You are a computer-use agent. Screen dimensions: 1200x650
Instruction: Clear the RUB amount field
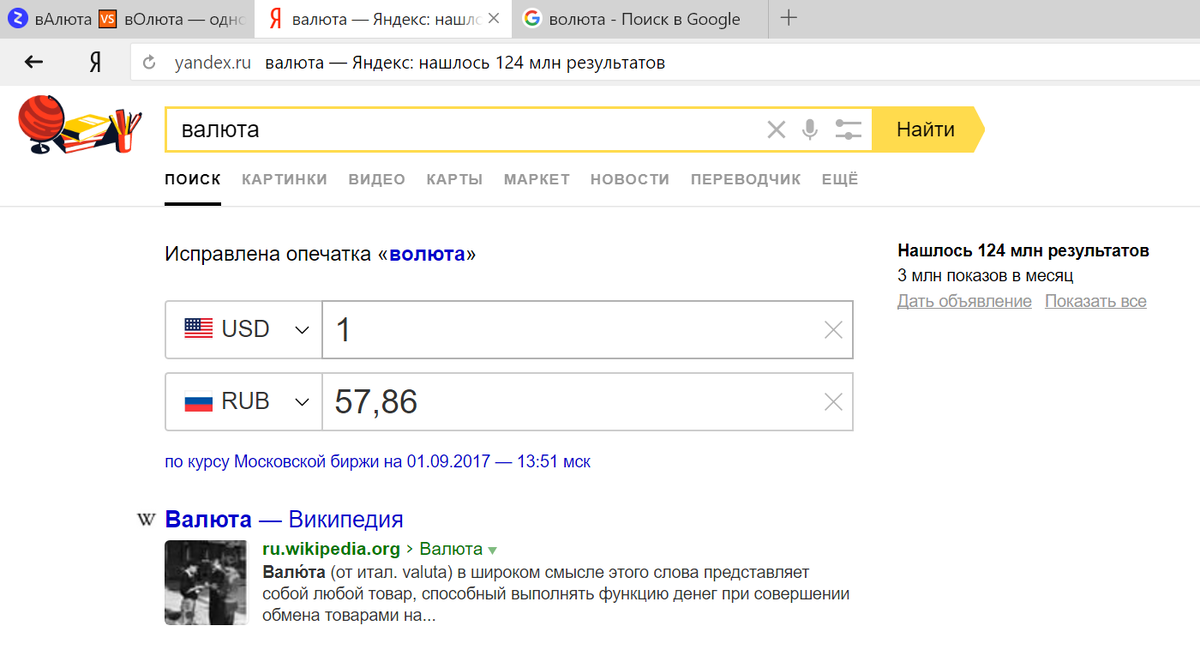tap(833, 402)
